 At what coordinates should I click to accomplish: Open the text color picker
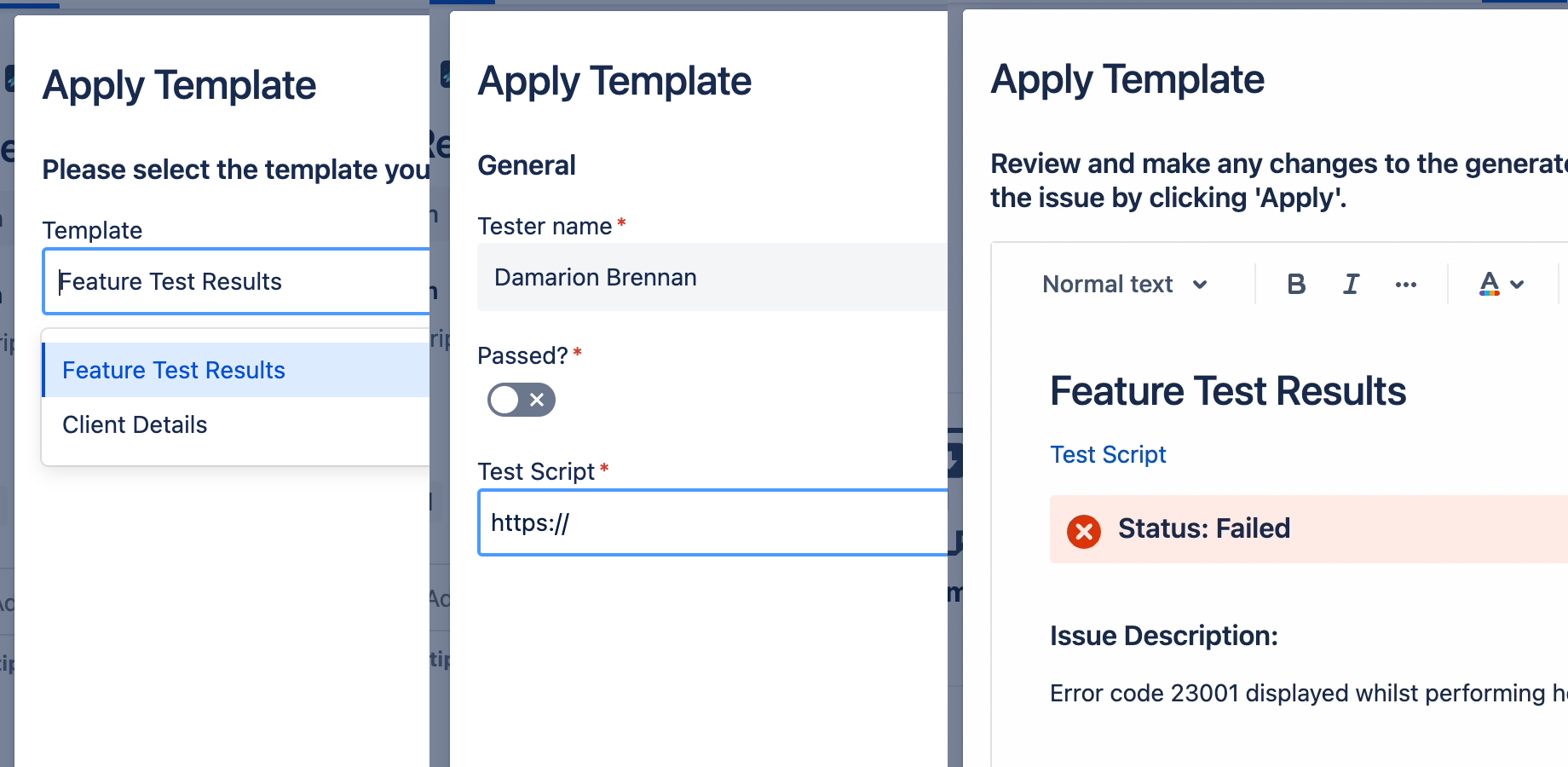point(1489,284)
